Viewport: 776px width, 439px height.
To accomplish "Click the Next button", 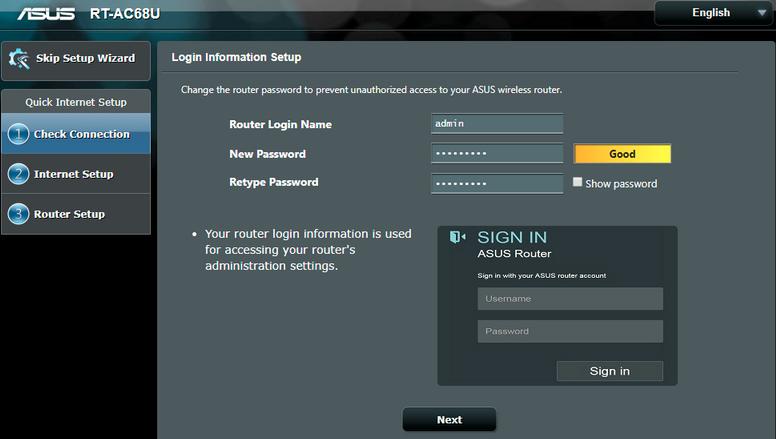I will (449, 420).
